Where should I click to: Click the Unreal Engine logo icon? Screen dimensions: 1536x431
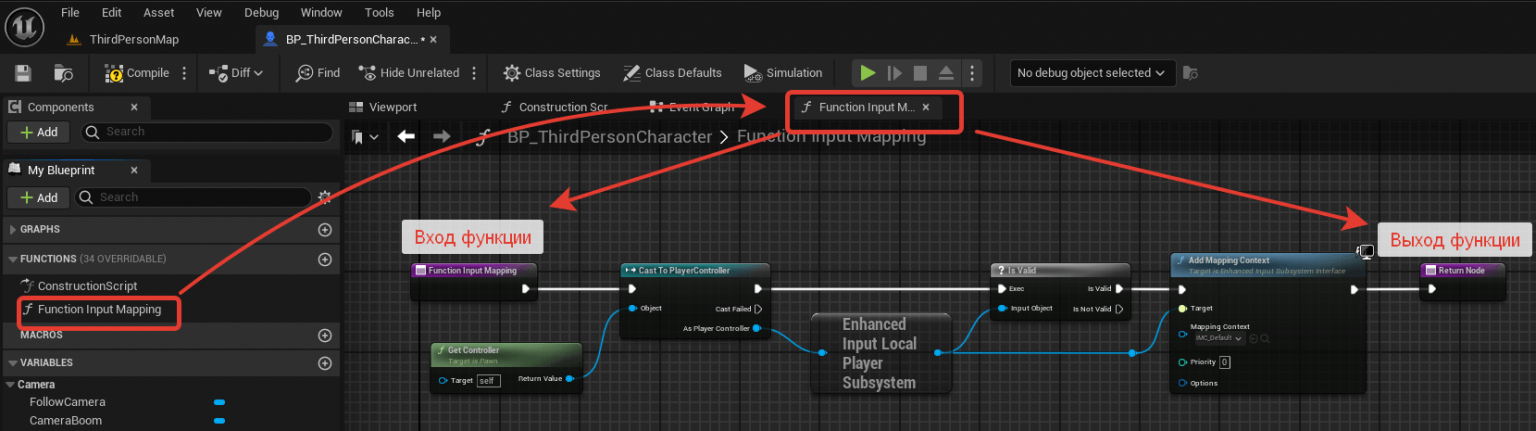24,25
